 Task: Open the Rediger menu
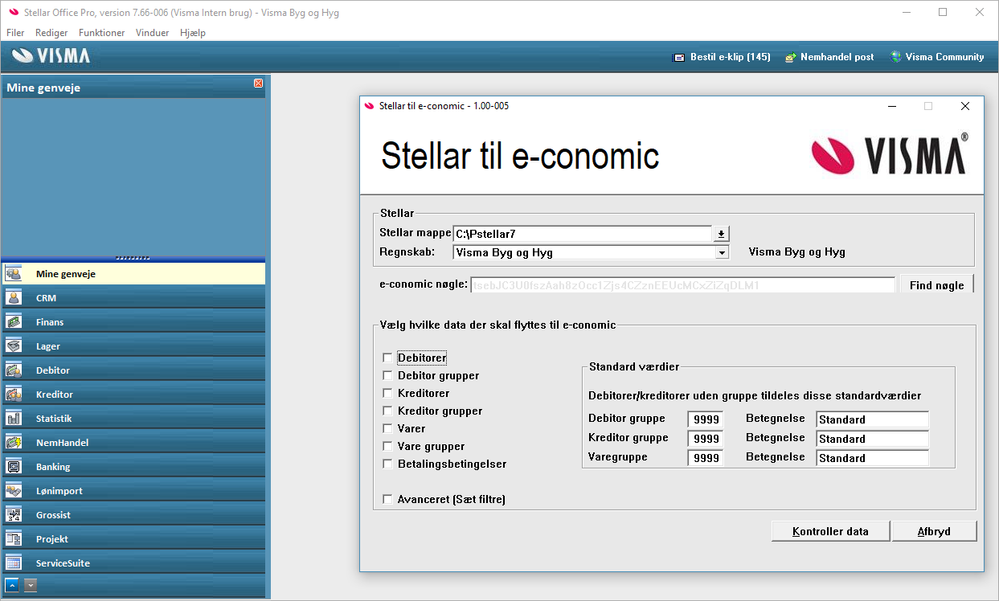[51, 33]
